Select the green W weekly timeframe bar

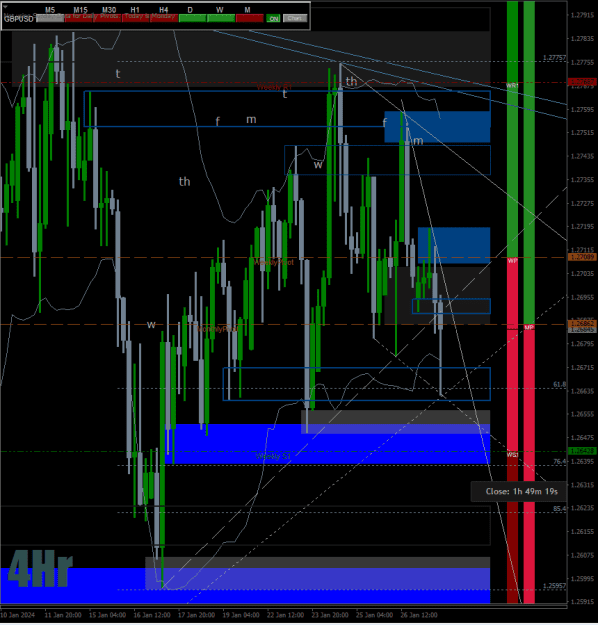click(221, 18)
